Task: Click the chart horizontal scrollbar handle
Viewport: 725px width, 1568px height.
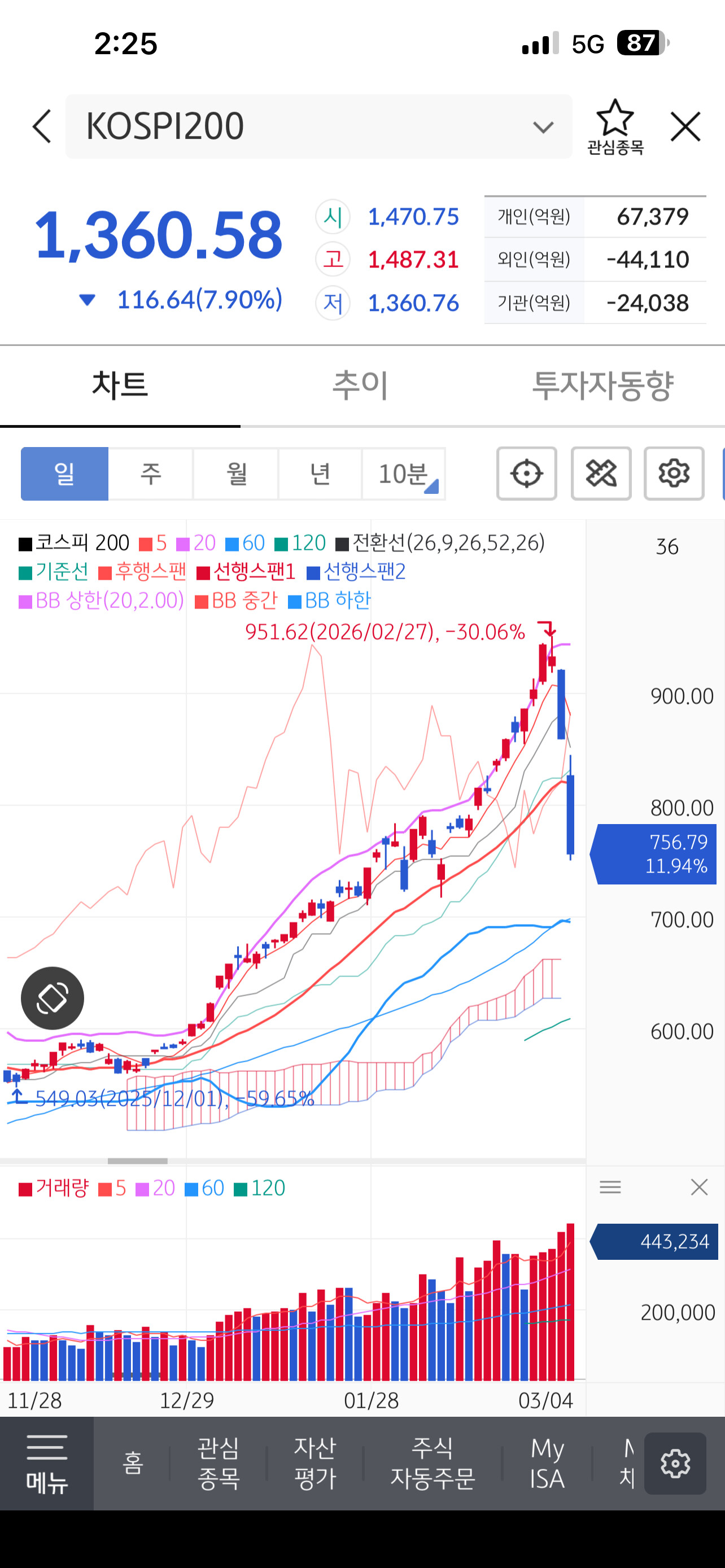Action: [x=138, y=1161]
